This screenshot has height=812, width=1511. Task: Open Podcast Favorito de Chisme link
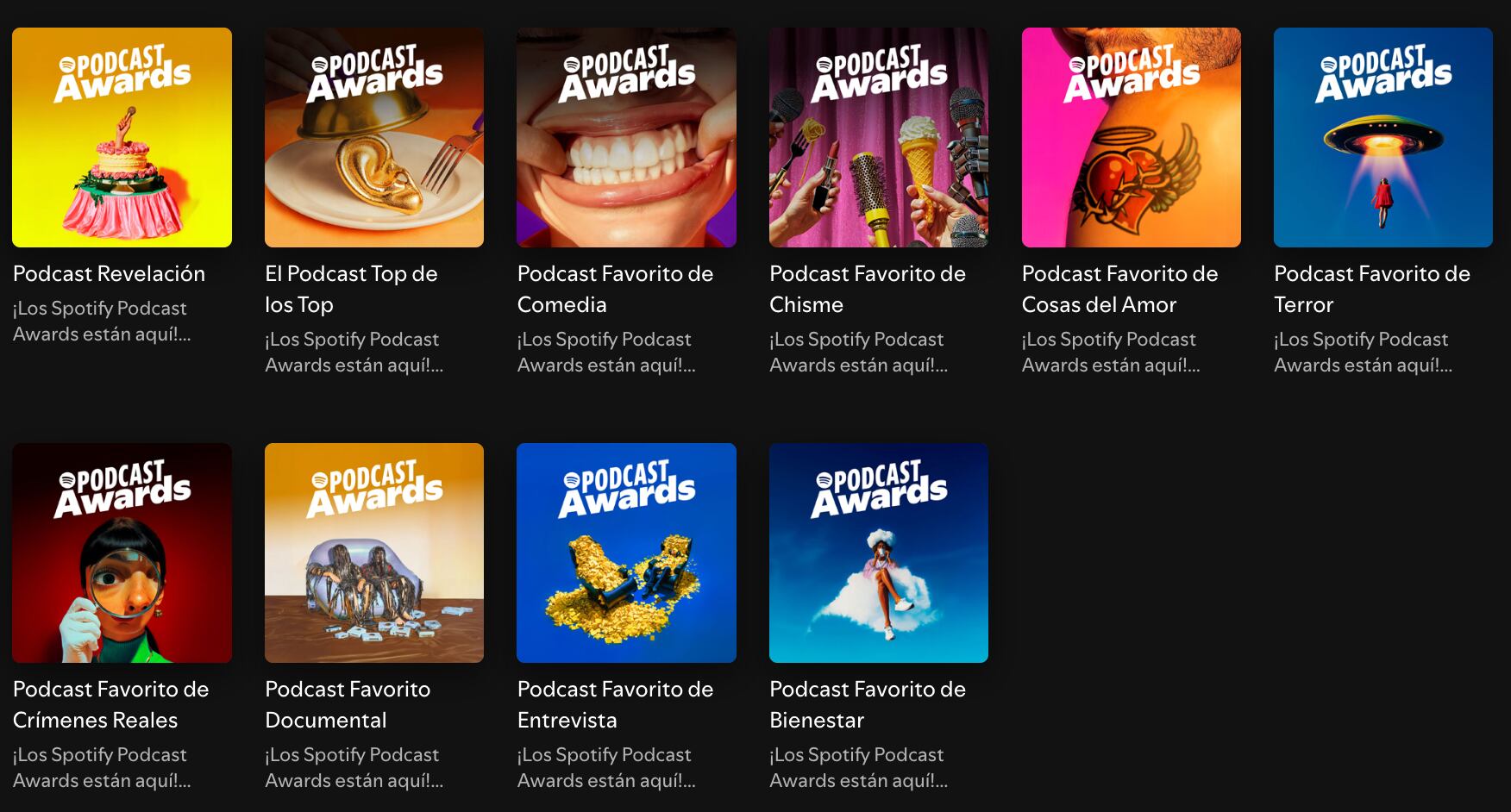click(868, 289)
